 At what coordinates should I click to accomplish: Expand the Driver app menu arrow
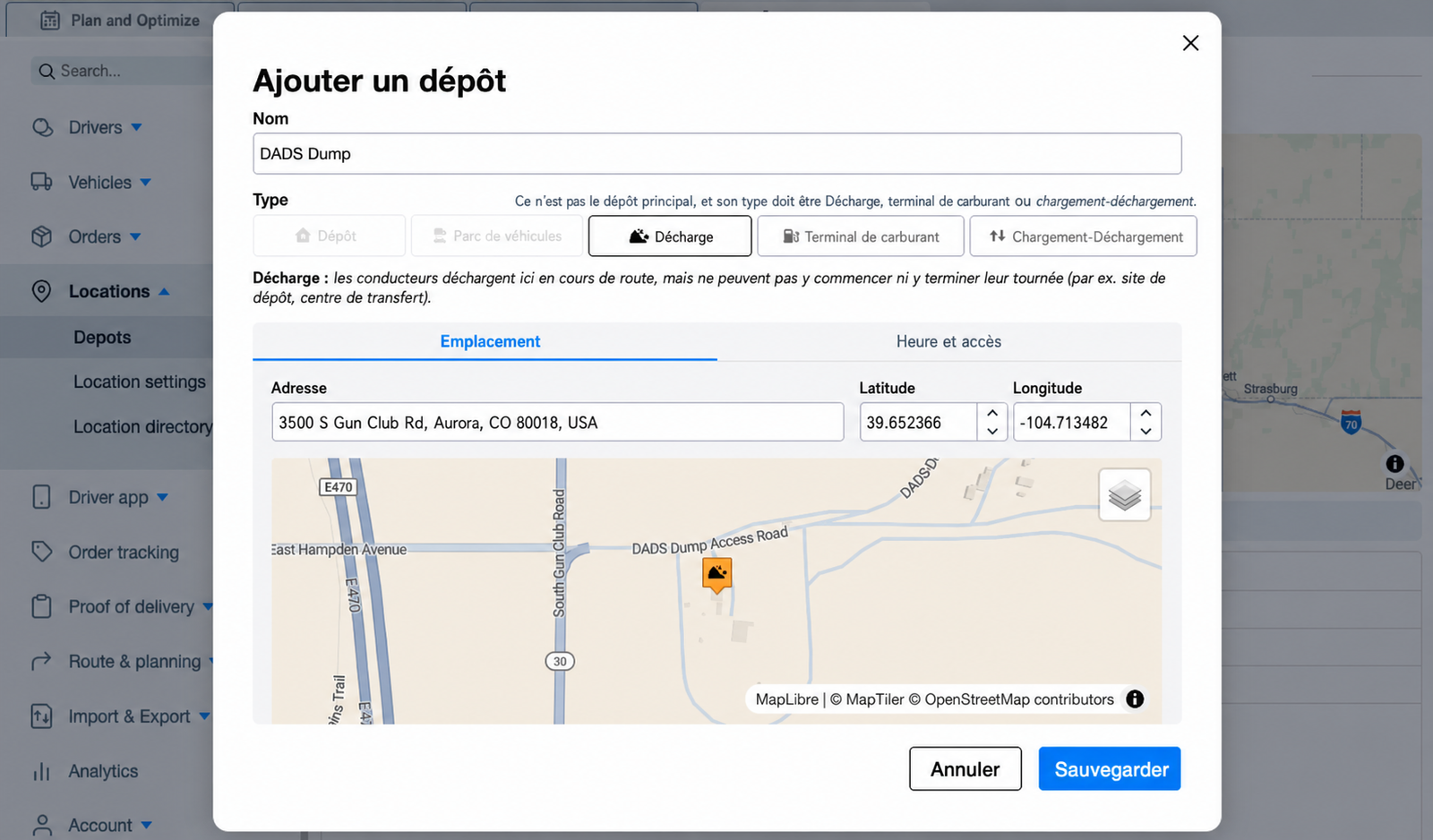pyautogui.click(x=163, y=497)
